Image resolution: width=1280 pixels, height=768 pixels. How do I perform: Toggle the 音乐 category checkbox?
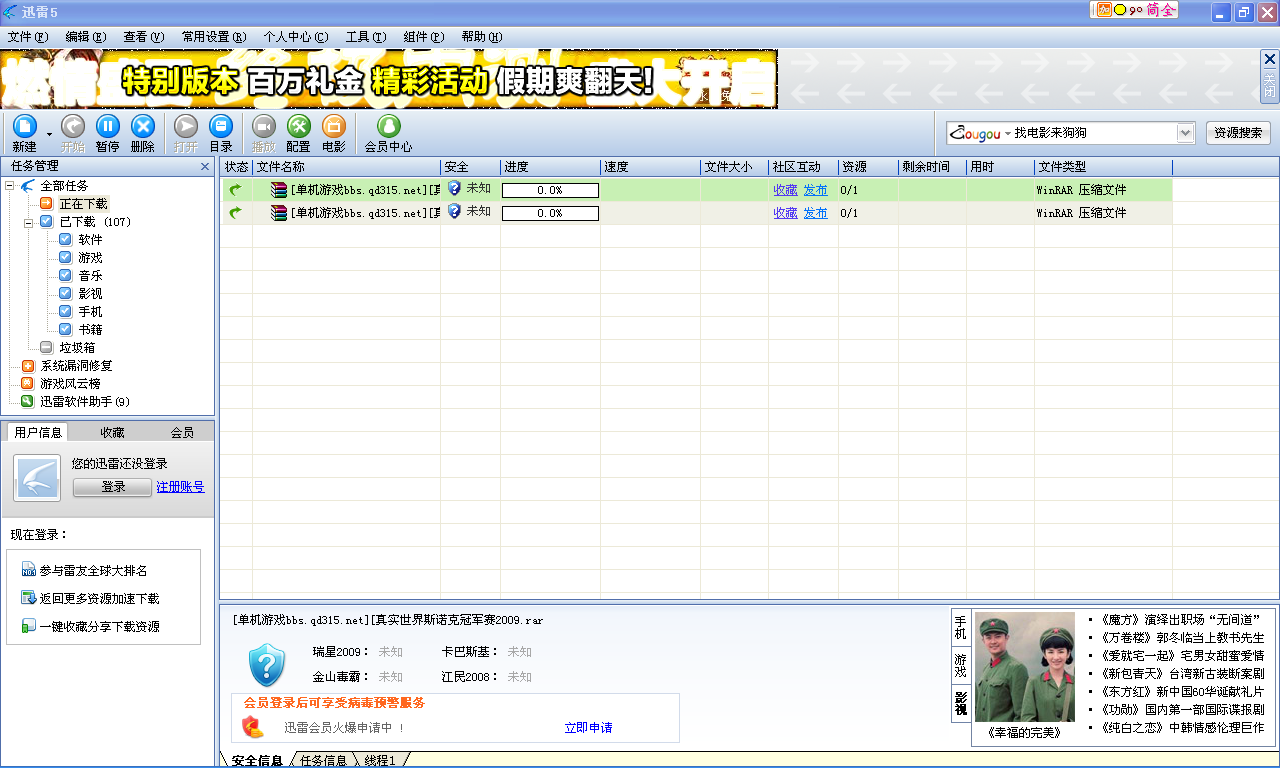65,276
